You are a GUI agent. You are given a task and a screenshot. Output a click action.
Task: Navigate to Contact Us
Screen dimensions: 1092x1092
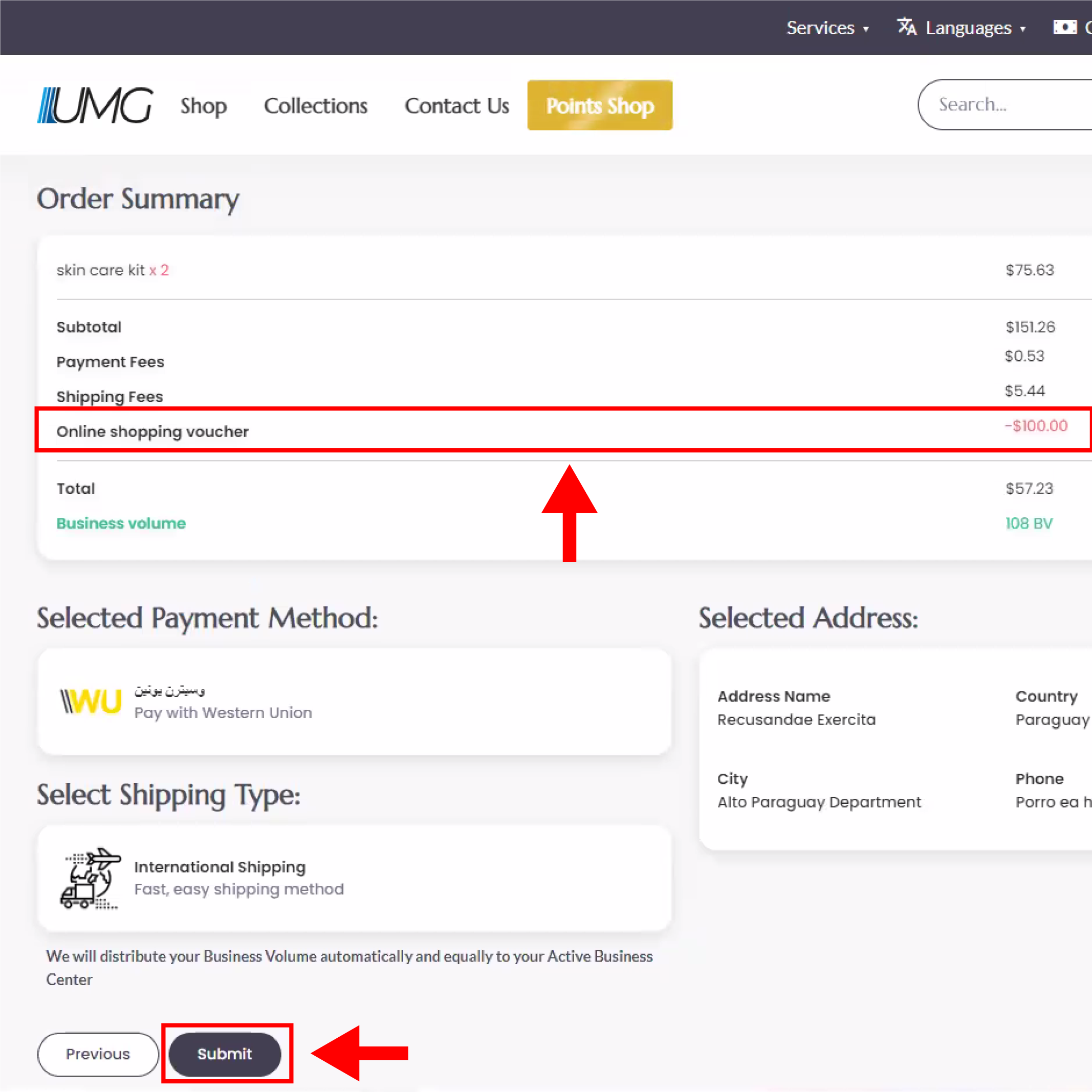456,106
